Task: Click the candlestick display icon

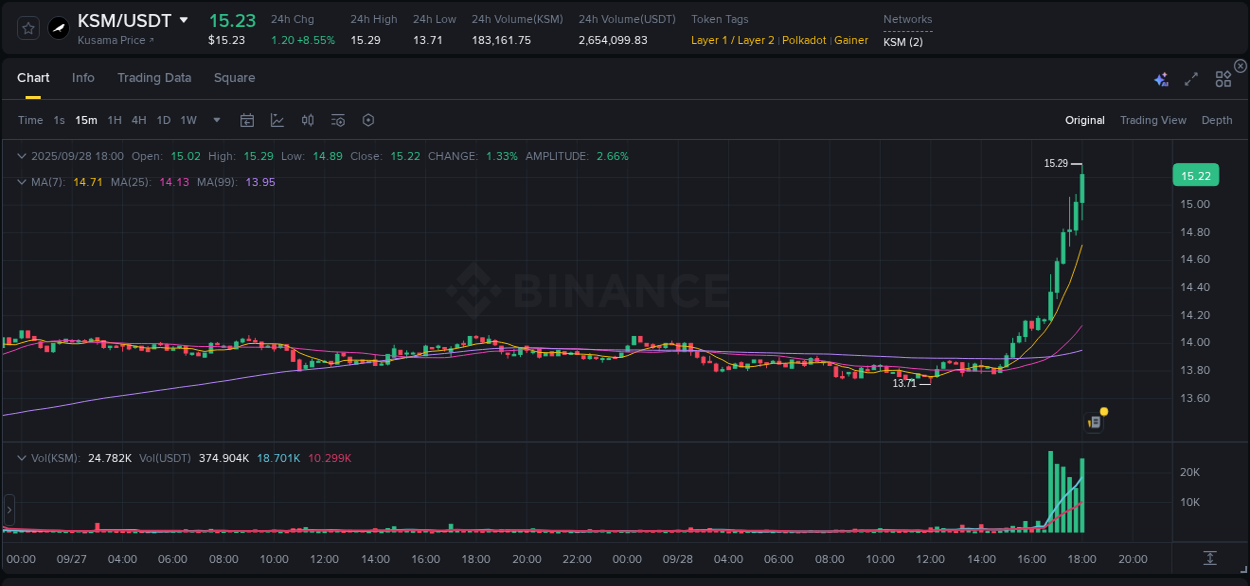Action: pos(307,119)
